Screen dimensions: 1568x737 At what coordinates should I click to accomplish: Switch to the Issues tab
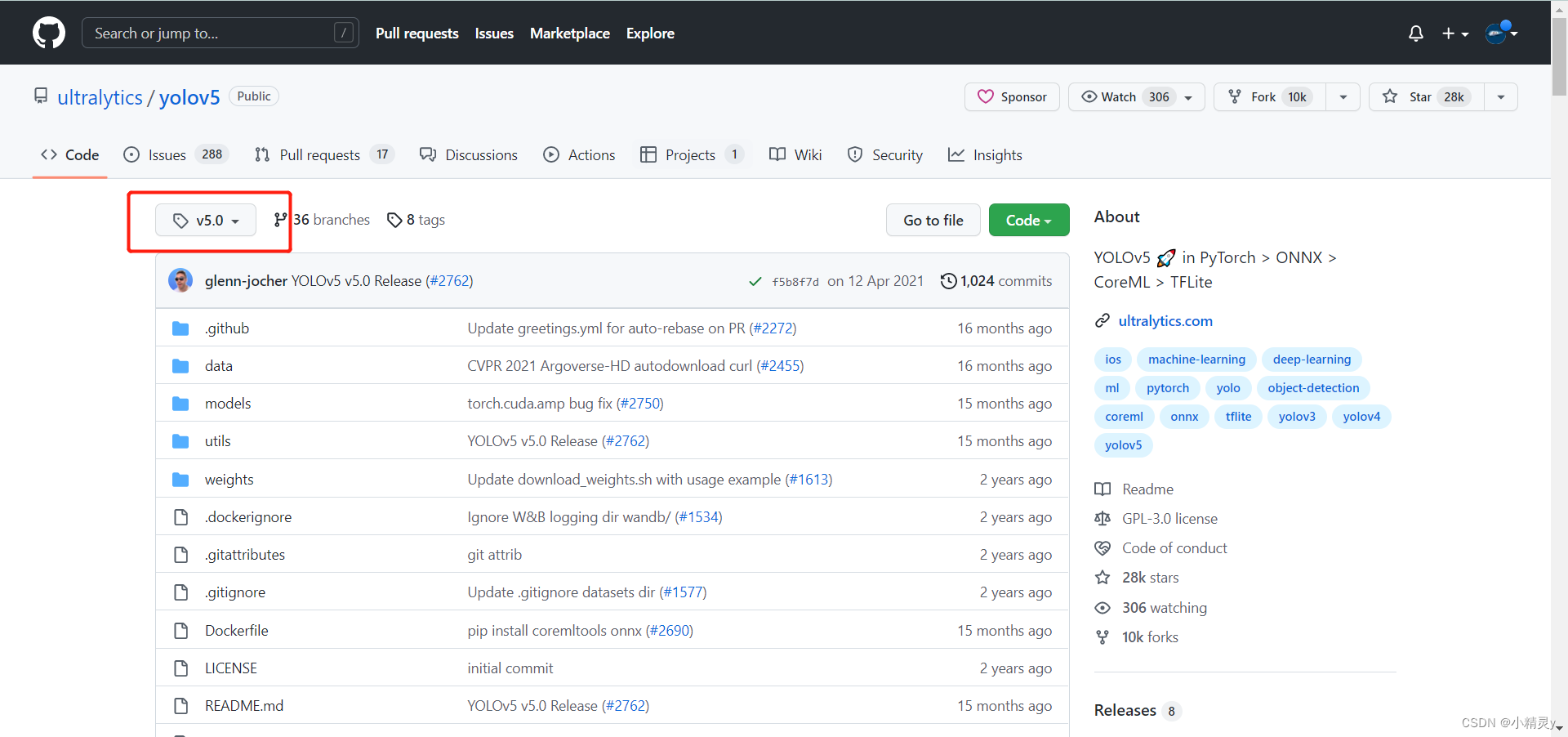click(x=176, y=154)
